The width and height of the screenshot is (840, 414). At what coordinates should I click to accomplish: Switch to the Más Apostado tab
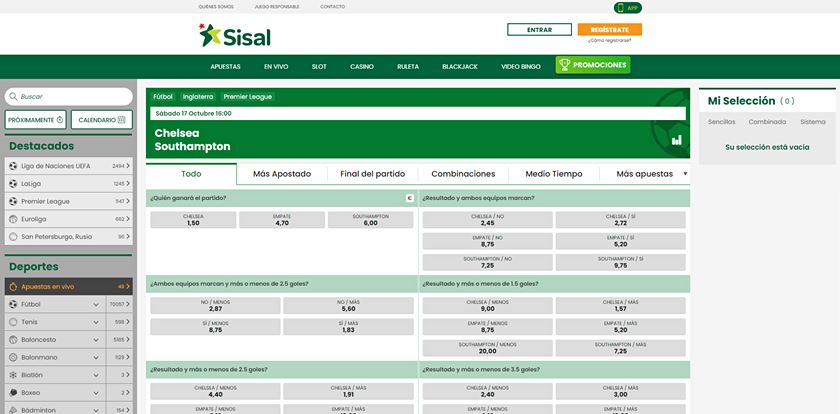282,174
